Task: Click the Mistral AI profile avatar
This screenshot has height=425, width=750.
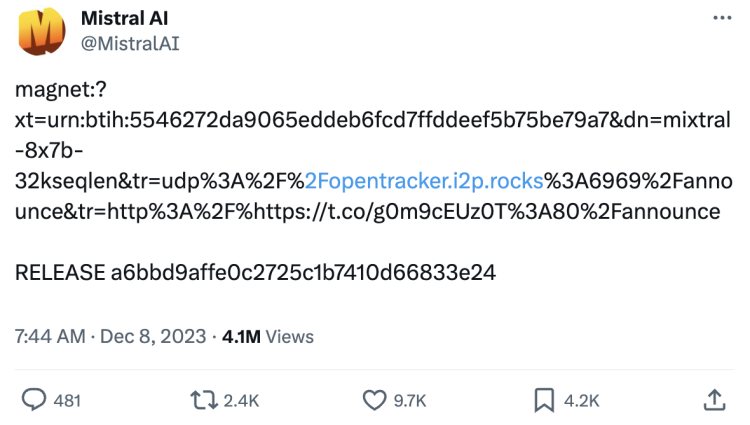Action: click(x=41, y=32)
